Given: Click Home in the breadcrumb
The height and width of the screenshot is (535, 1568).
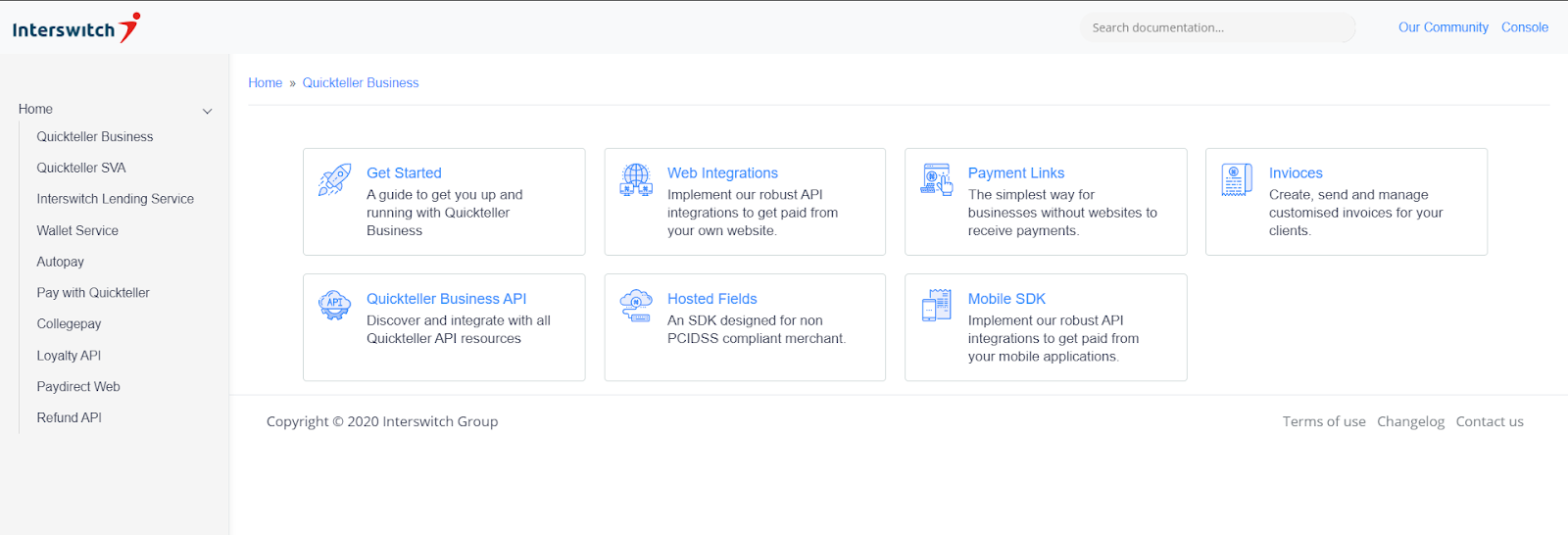Looking at the screenshot, I should [265, 83].
